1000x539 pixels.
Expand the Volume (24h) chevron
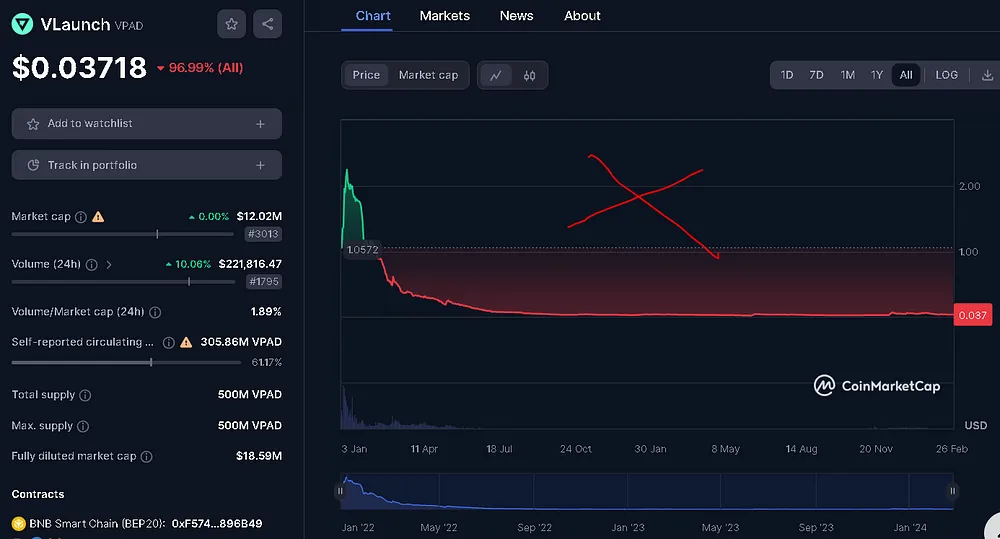point(108,264)
